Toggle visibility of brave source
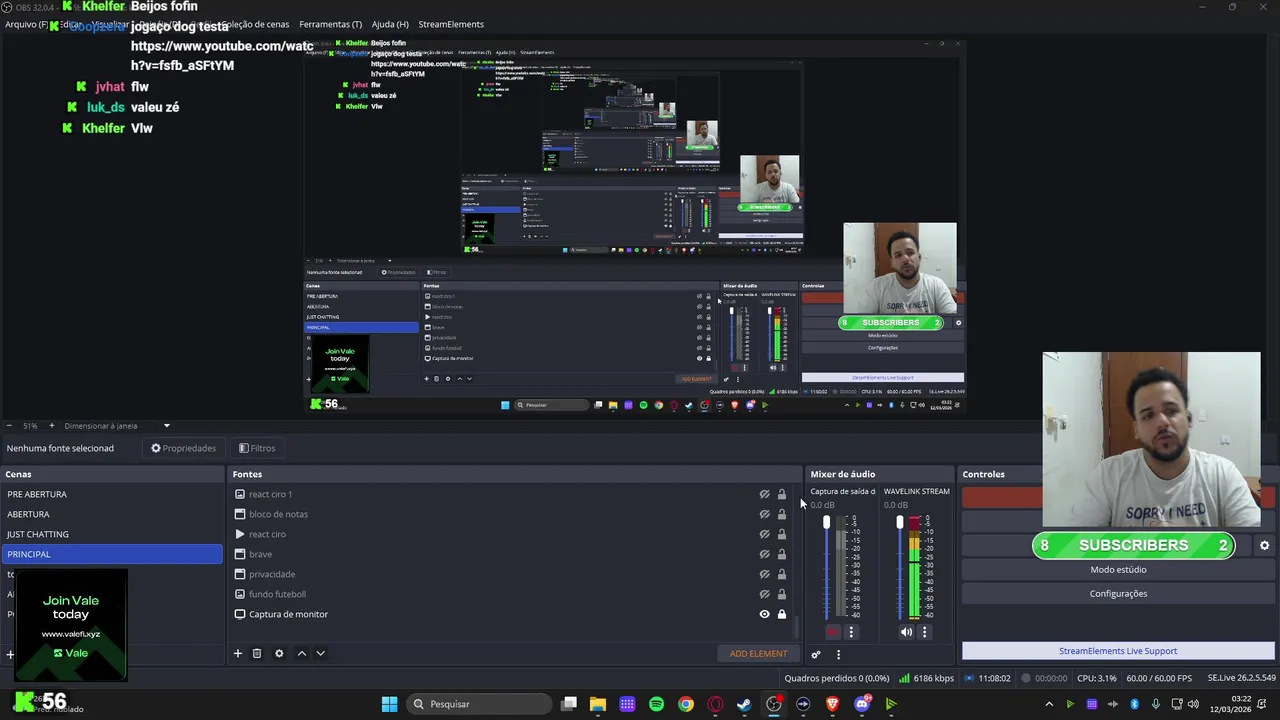The image size is (1280, 720). [764, 554]
